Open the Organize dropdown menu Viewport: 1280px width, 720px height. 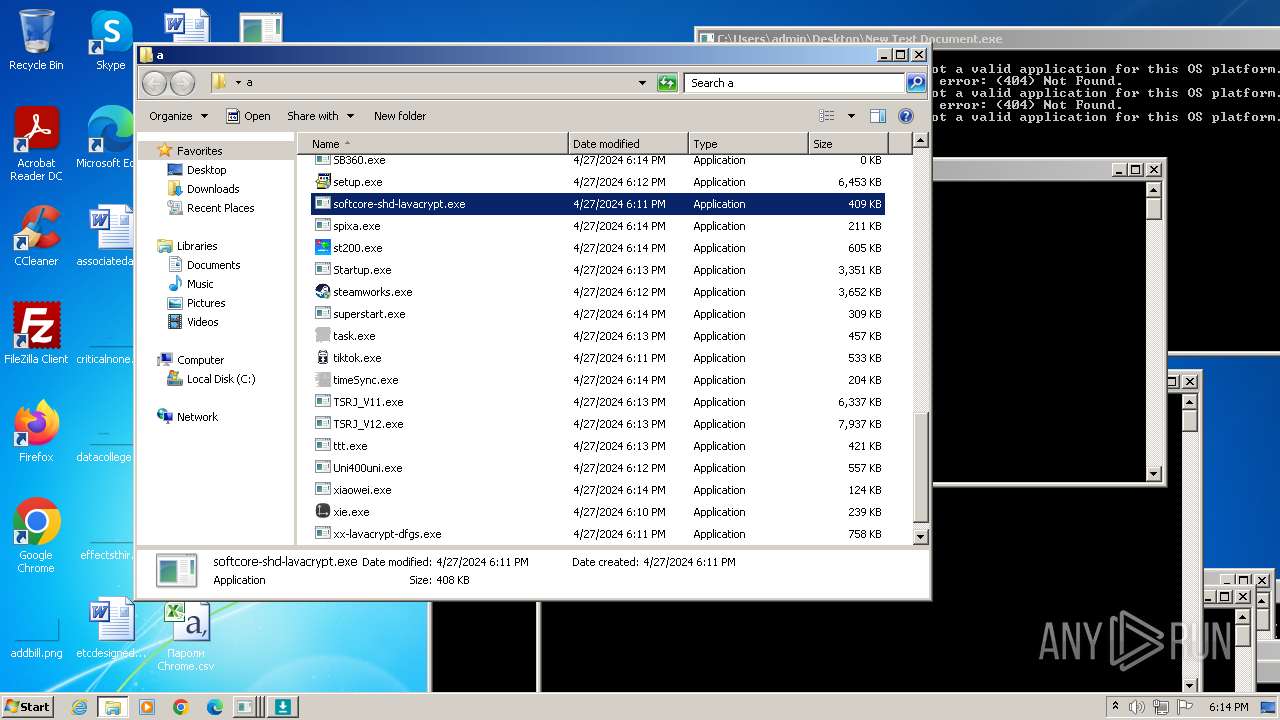(x=178, y=116)
